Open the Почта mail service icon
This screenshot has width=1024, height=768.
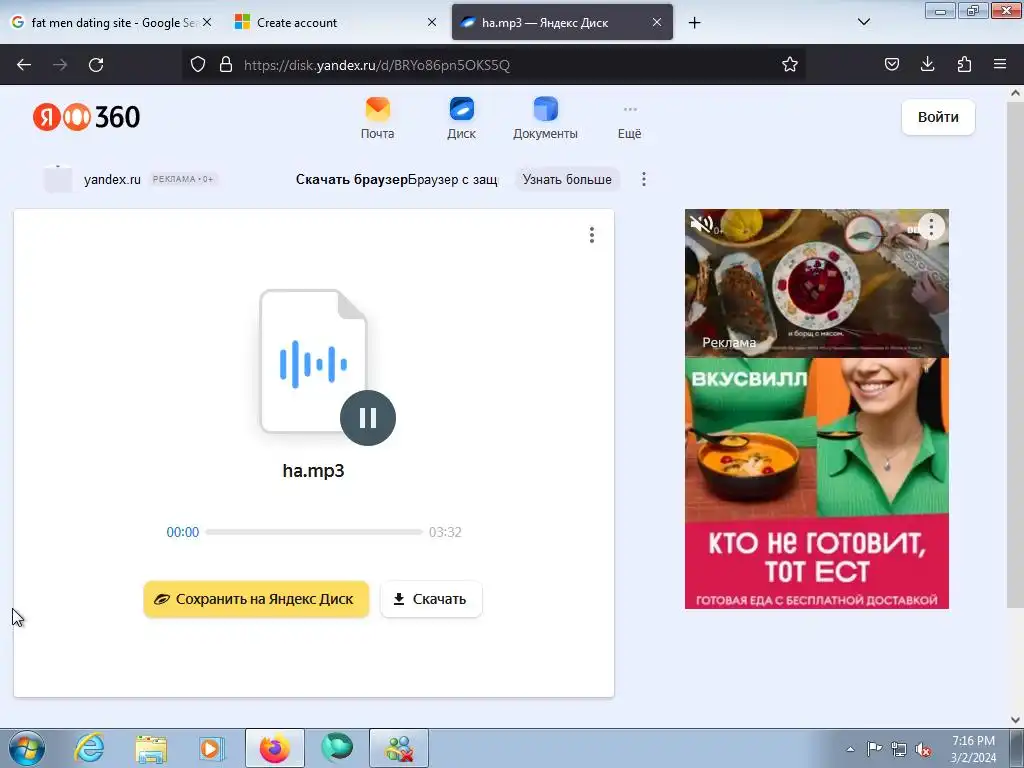click(377, 118)
